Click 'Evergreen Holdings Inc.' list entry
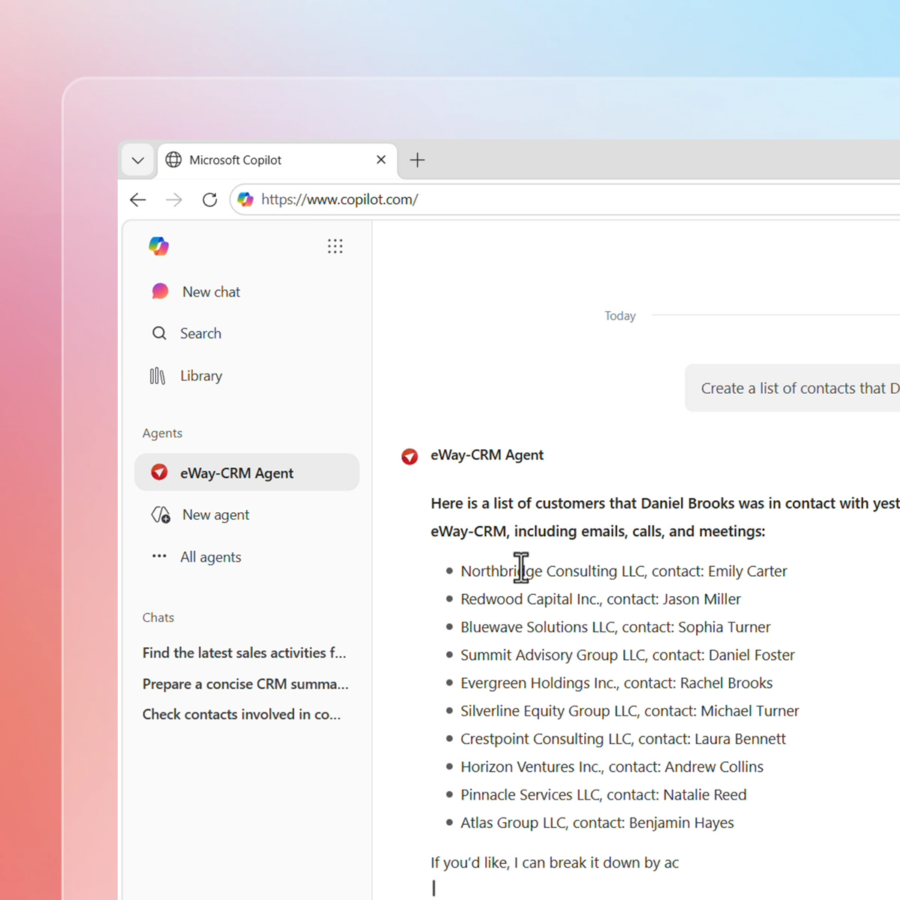 point(616,683)
